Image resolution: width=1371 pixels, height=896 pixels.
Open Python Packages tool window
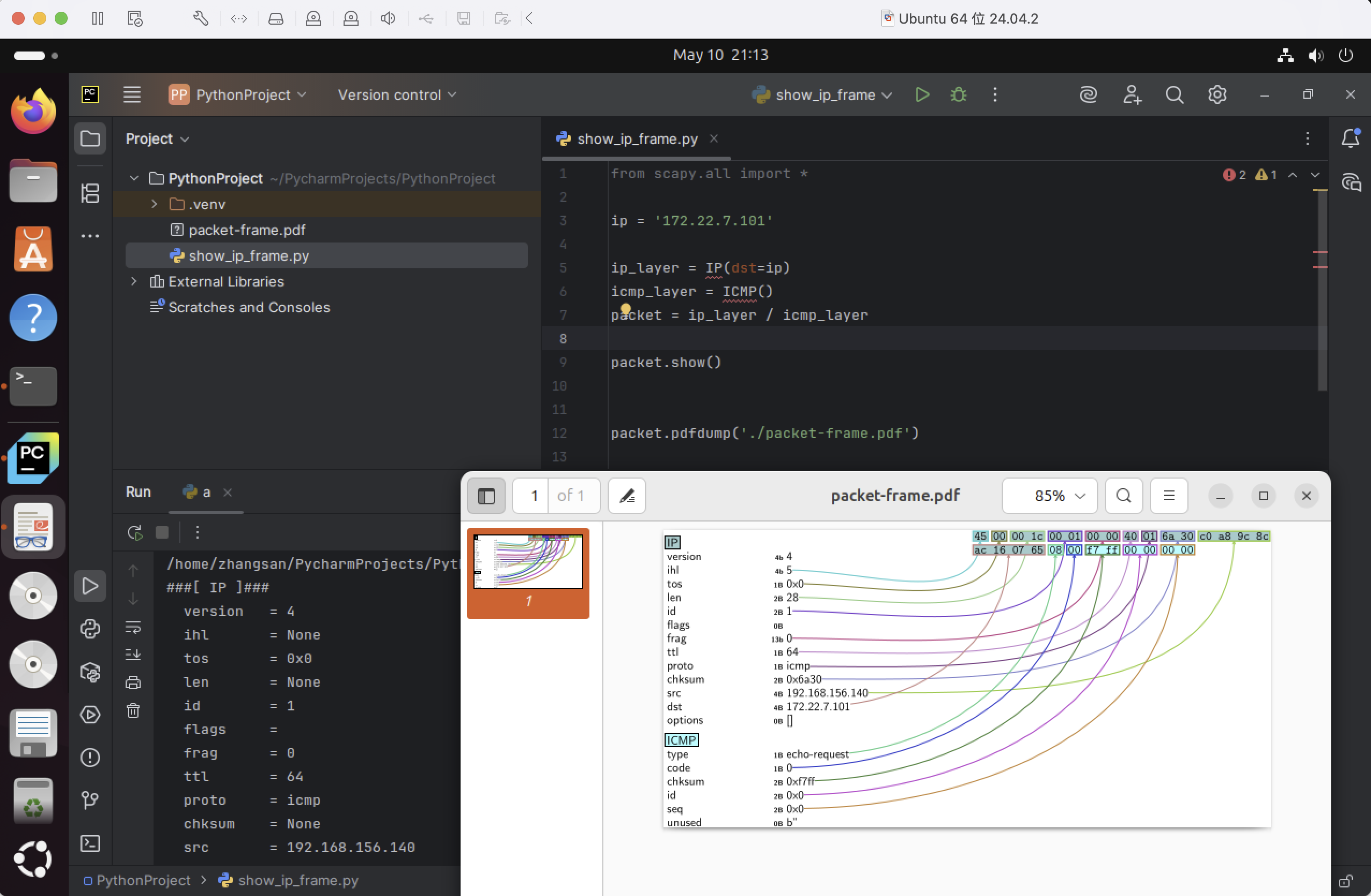pos(90,671)
